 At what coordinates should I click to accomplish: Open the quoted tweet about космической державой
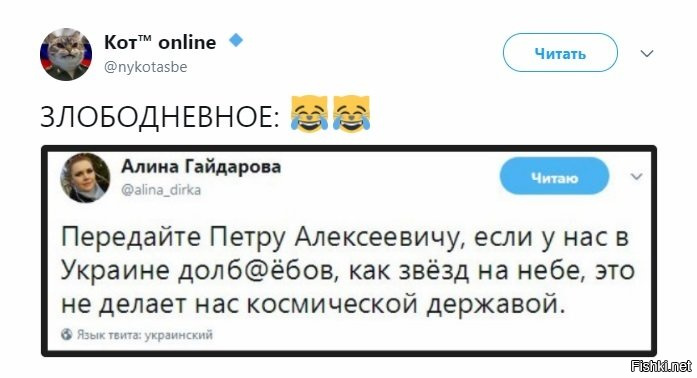pos(348,252)
